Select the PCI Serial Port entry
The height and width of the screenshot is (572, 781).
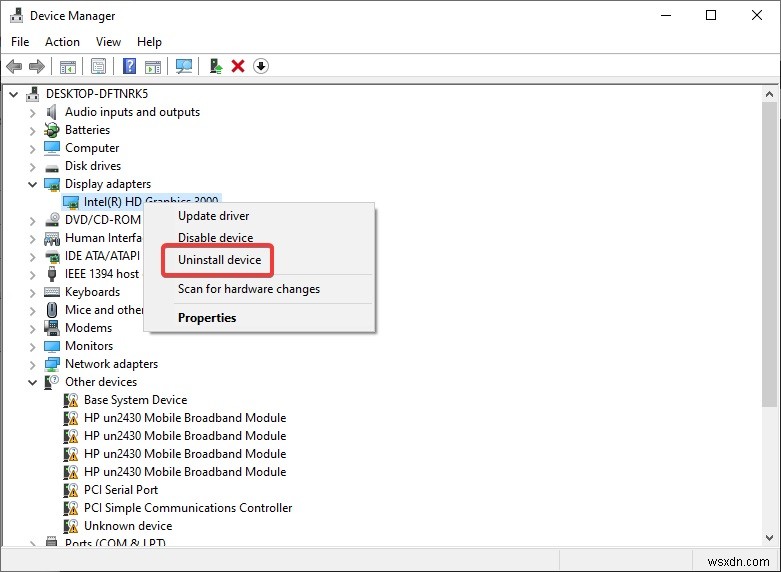121,490
